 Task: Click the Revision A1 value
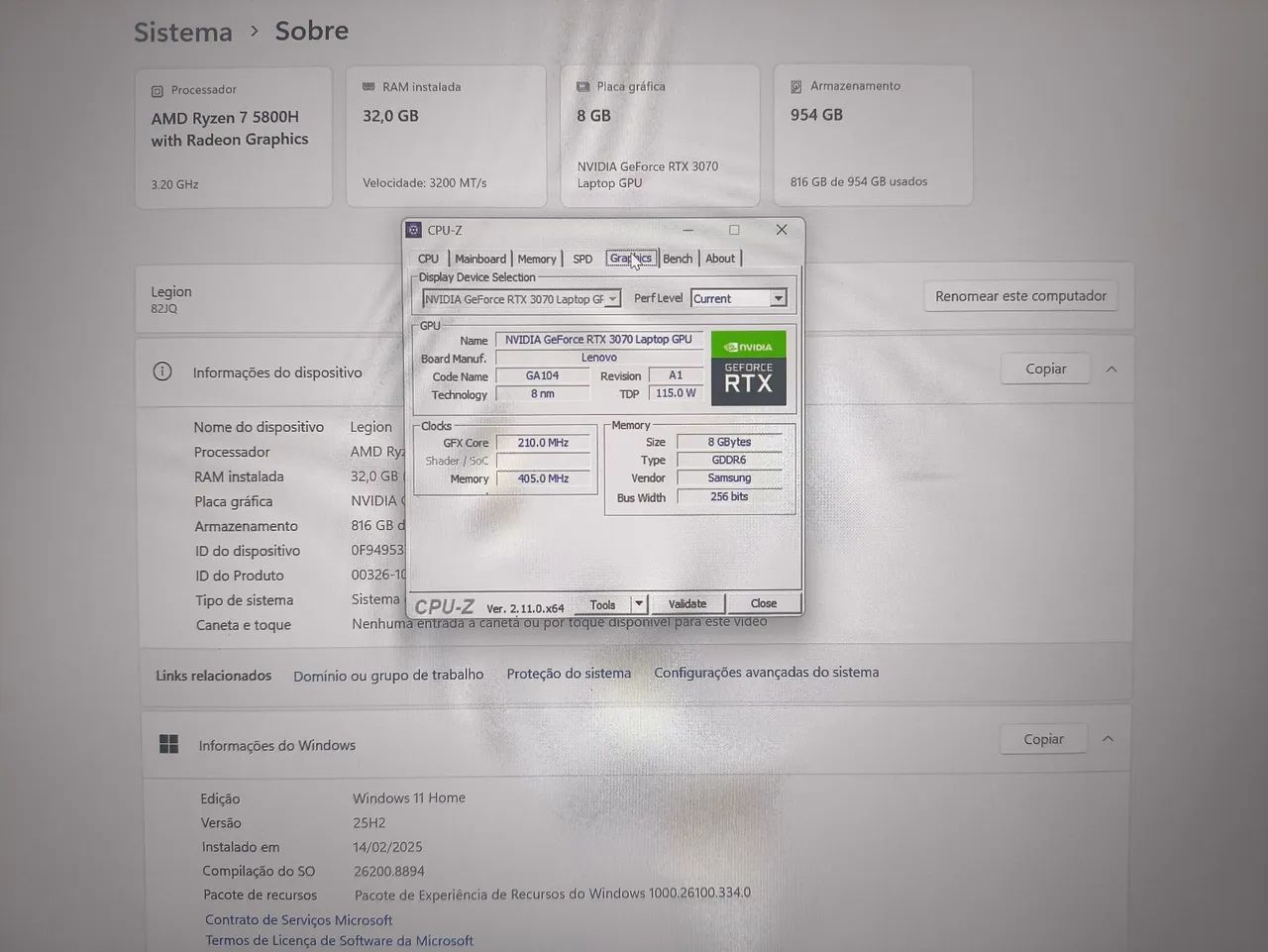coord(676,375)
